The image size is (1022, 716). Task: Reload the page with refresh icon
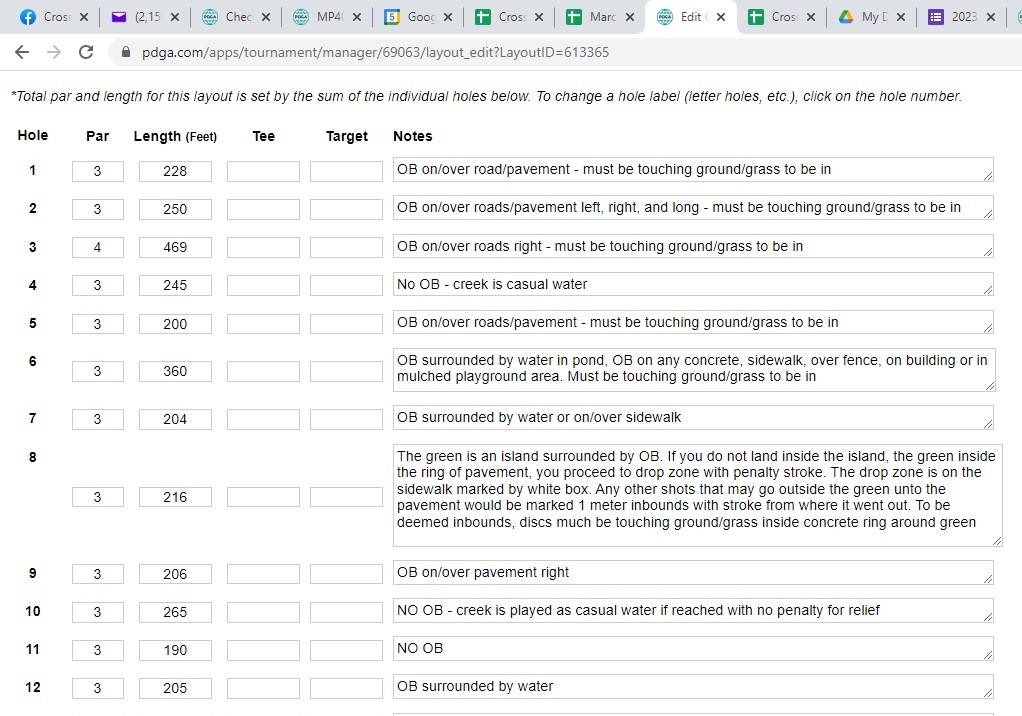(86, 52)
